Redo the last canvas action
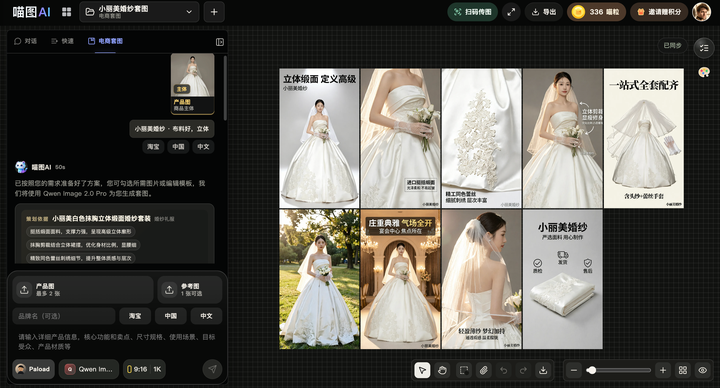The width and height of the screenshot is (720, 388). click(523, 370)
